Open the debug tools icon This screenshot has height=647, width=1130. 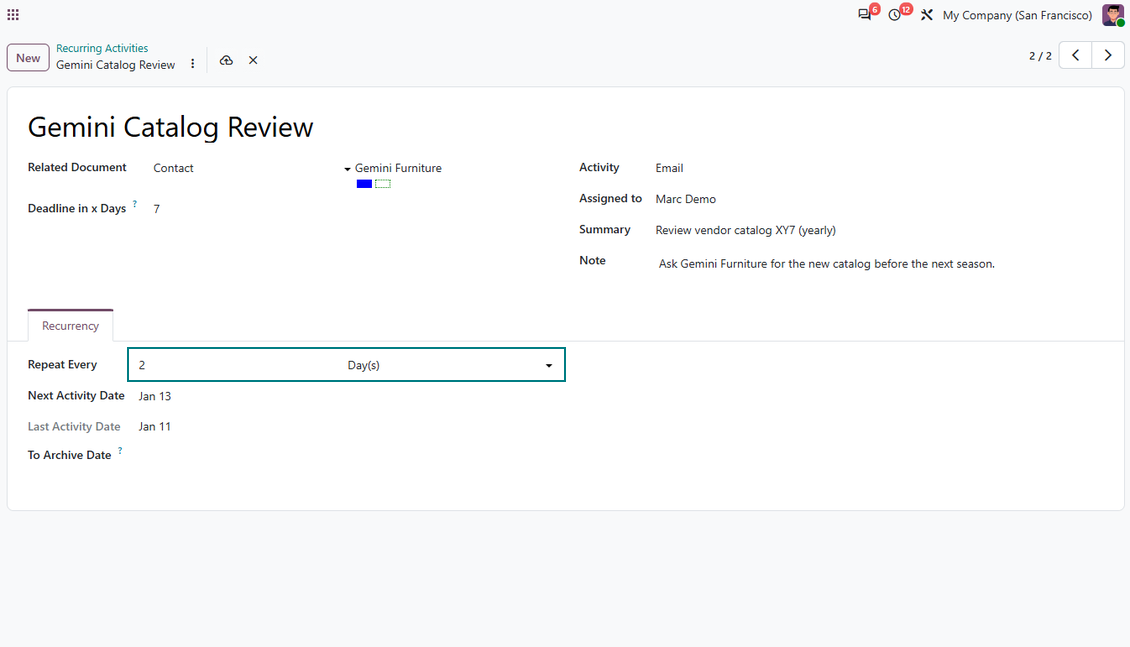927,14
